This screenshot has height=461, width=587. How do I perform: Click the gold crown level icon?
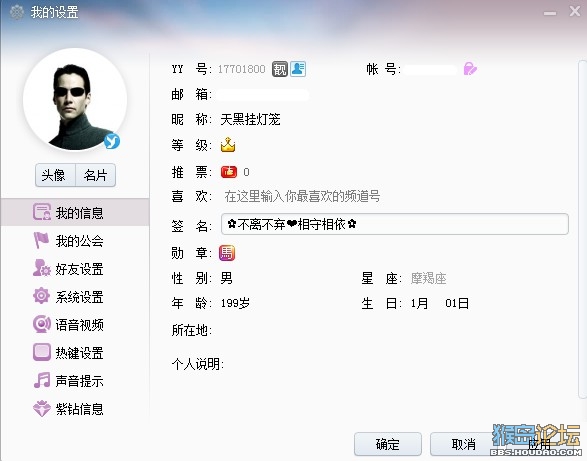click(x=228, y=145)
